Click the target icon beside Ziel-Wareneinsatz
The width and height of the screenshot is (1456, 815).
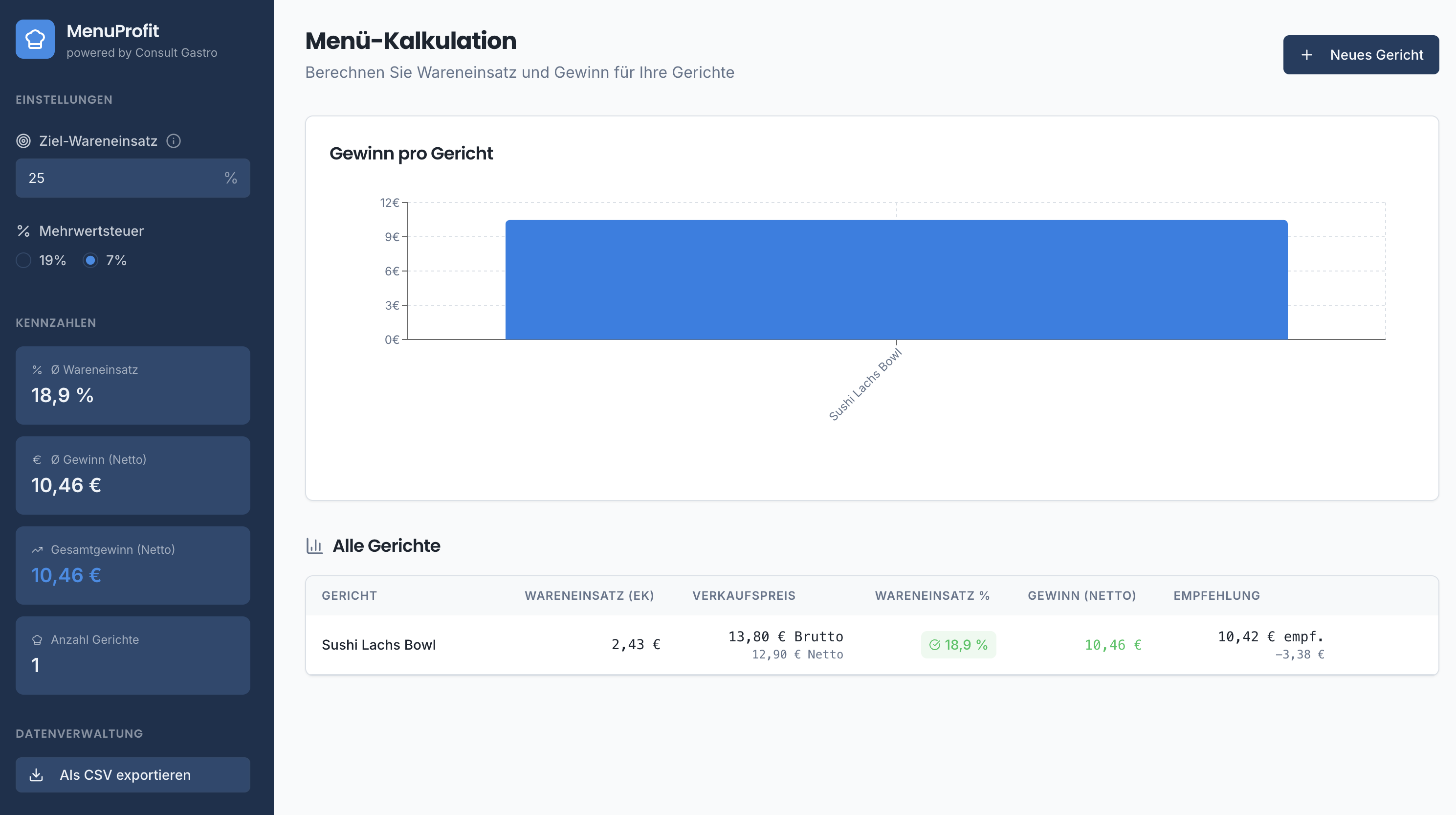[x=24, y=141]
